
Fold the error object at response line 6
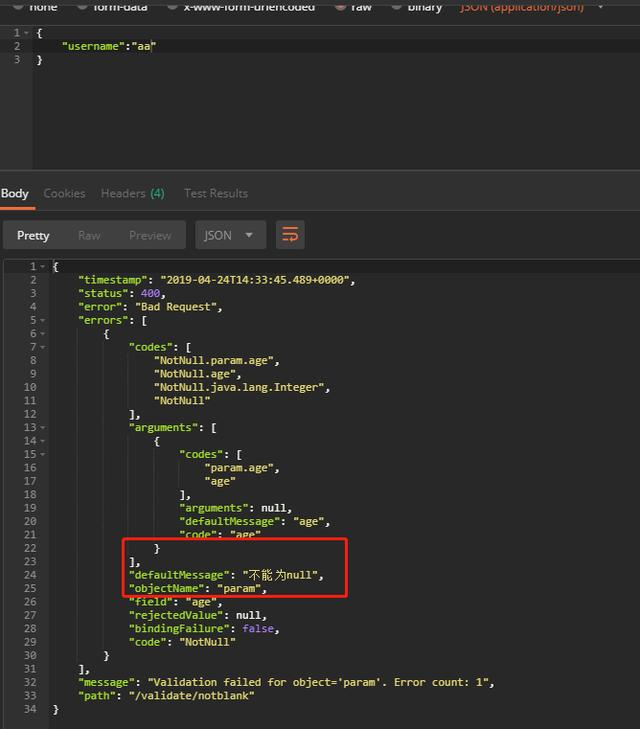point(44,334)
